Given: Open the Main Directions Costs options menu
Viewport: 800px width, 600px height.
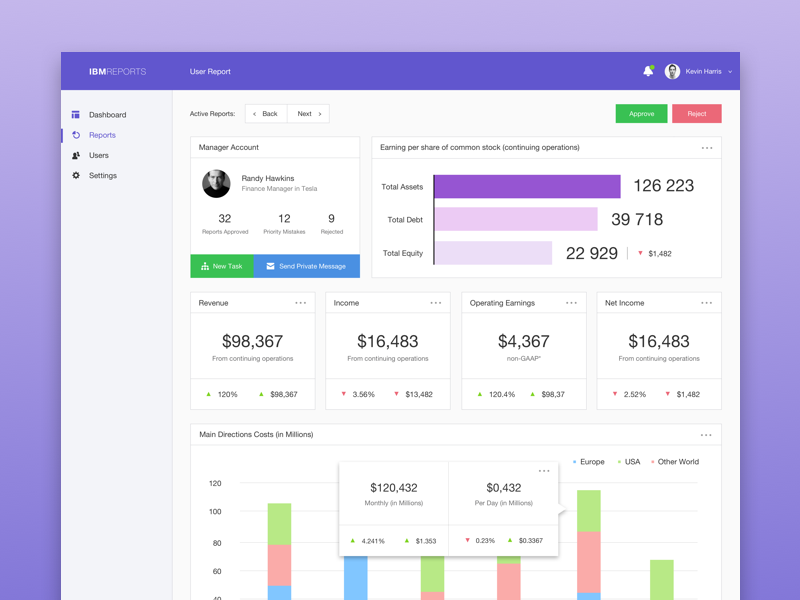Looking at the screenshot, I should tap(707, 434).
